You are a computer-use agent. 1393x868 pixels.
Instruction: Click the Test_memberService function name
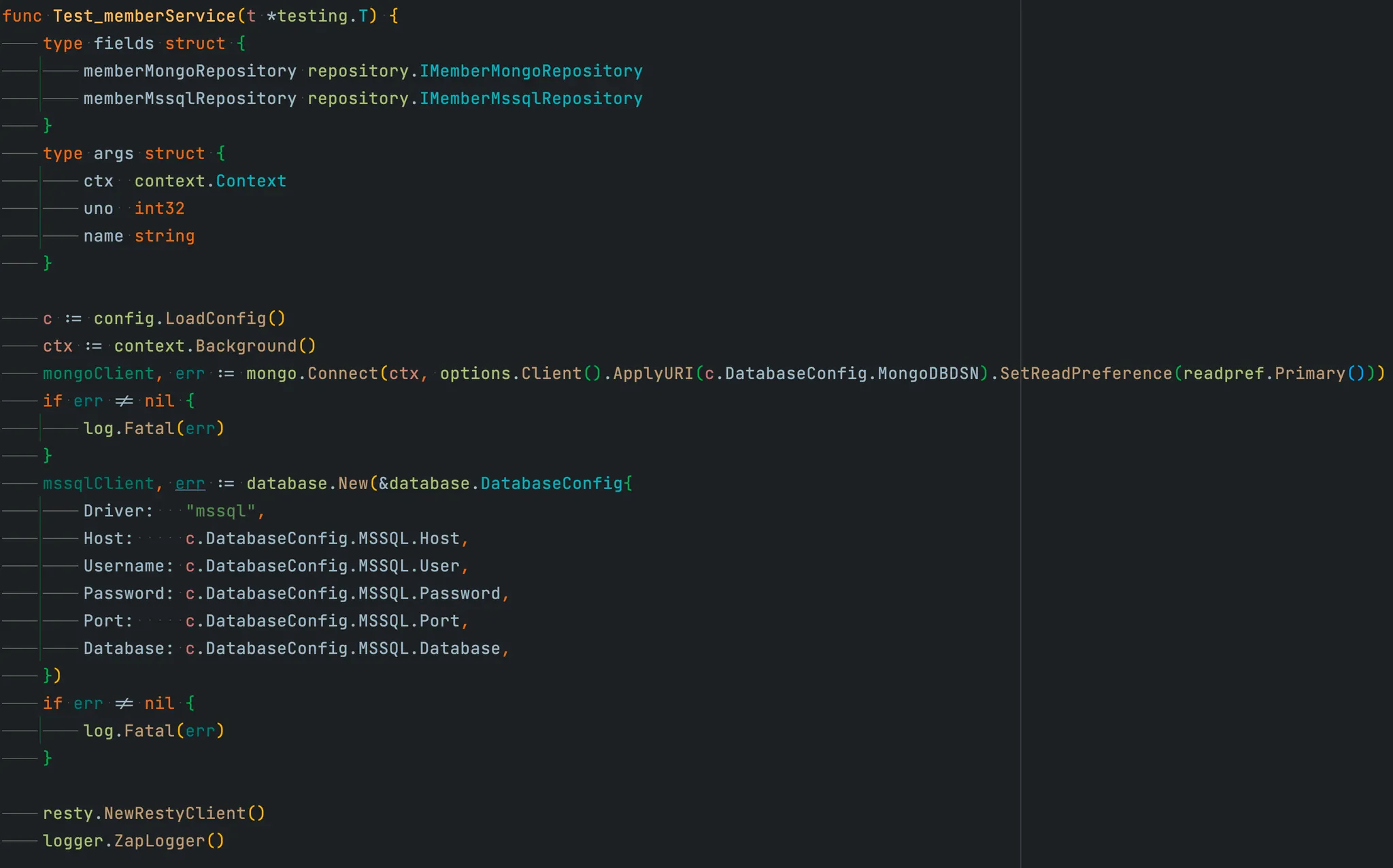tap(144, 16)
